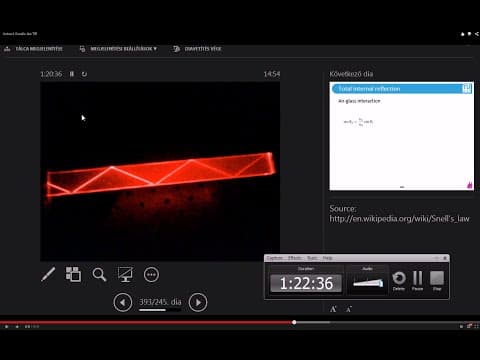Click the video progress bar scrubber handle
The height and width of the screenshot is (360, 480).
pos(294,322)
